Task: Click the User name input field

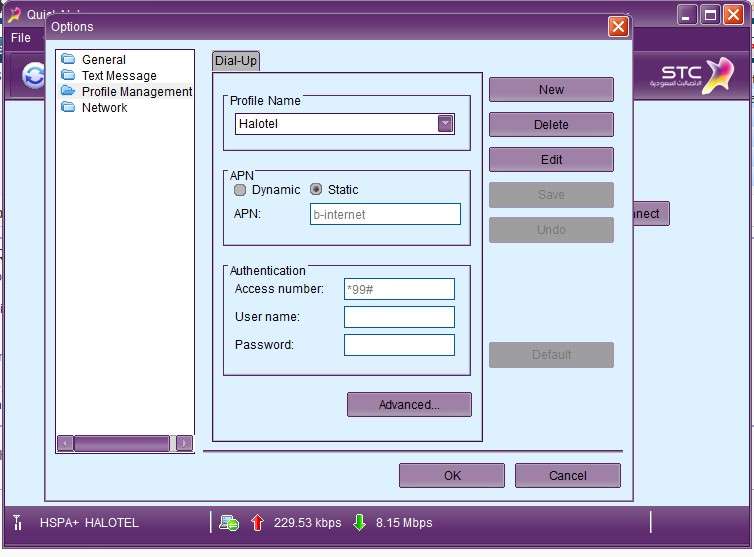Action: point(399,317)
